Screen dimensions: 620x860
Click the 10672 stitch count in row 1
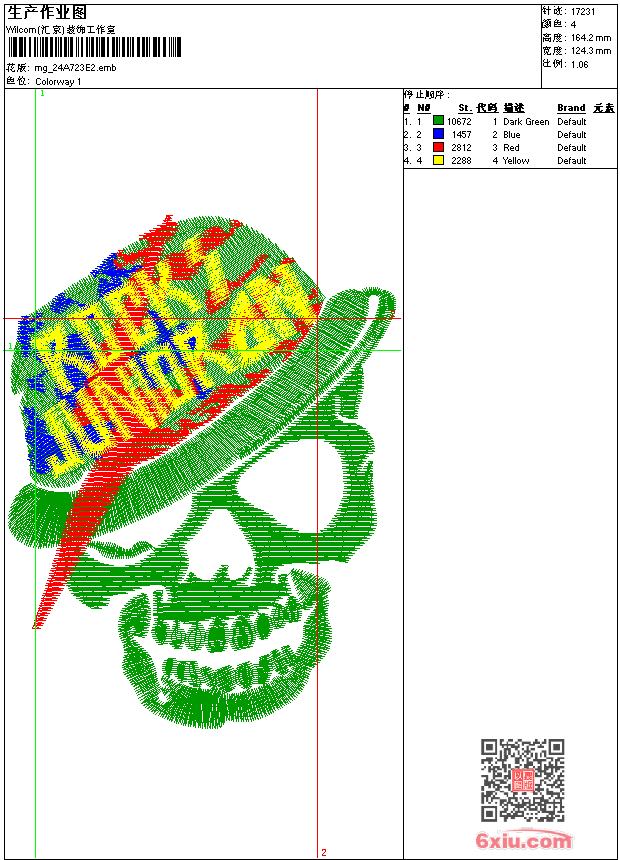pyautogui.click(x=459, y=122)
